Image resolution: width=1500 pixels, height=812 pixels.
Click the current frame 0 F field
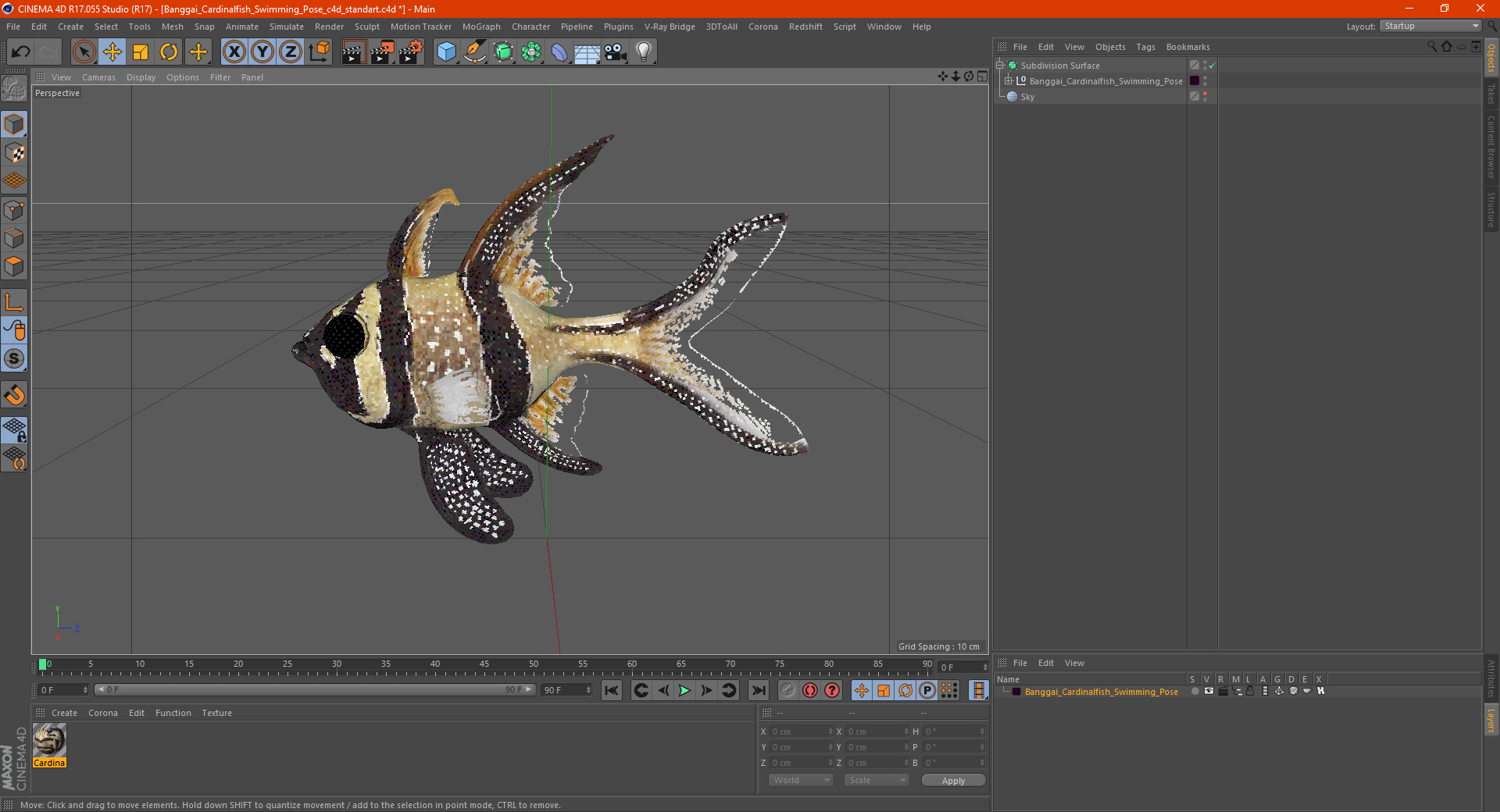pos(64,690)
